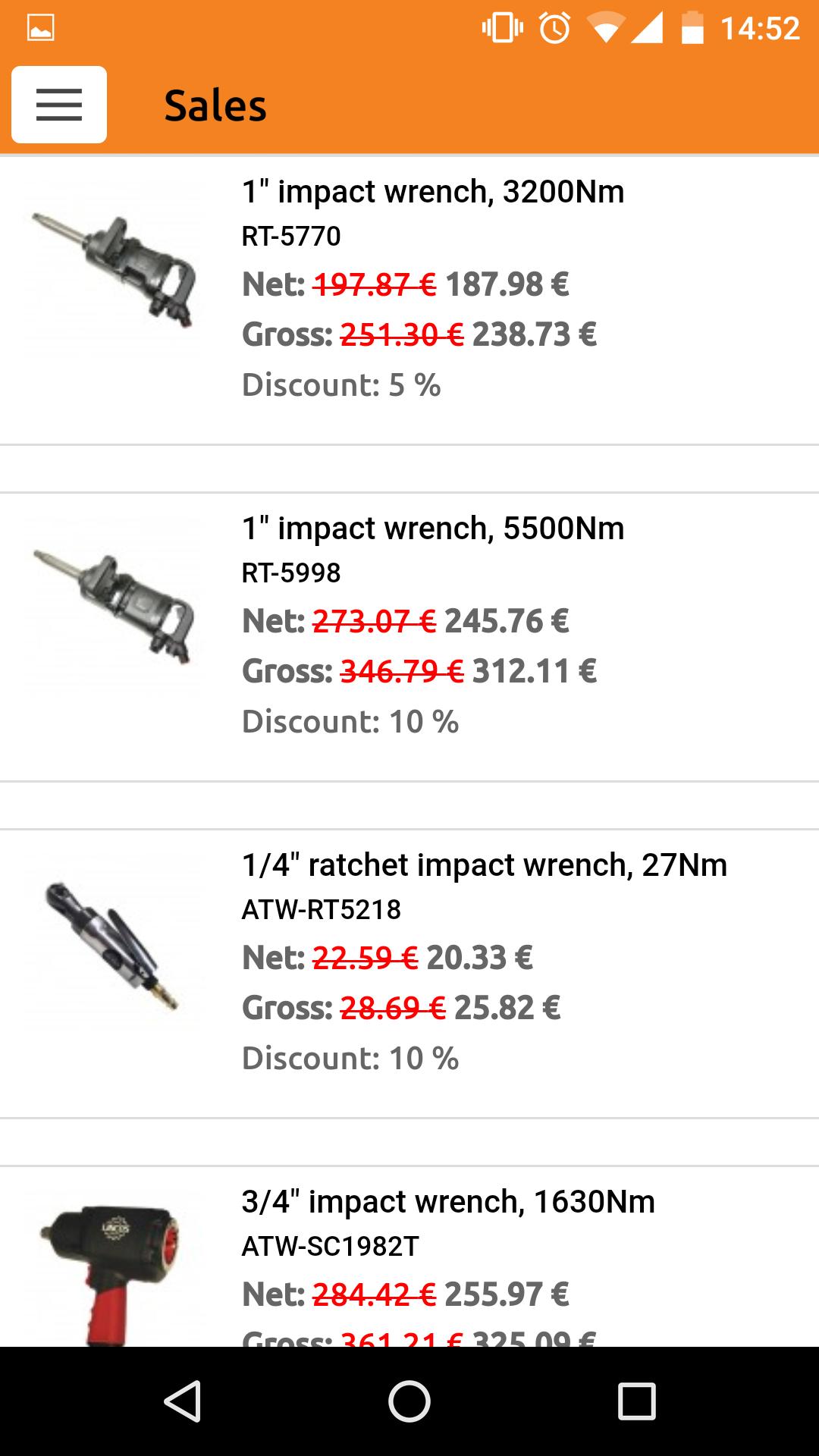The width and height of the screenshot is (819, 1456).
Task: Select '1/4" ratchet impact wrench, 27Nm'
Action: click(484, 865)
